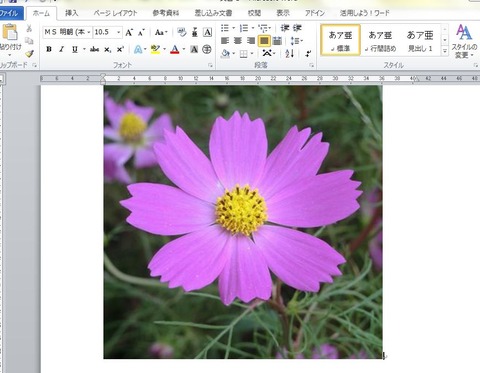Click the enclosed characters circle icon
The image size is (480, 373).
(207, 49)
